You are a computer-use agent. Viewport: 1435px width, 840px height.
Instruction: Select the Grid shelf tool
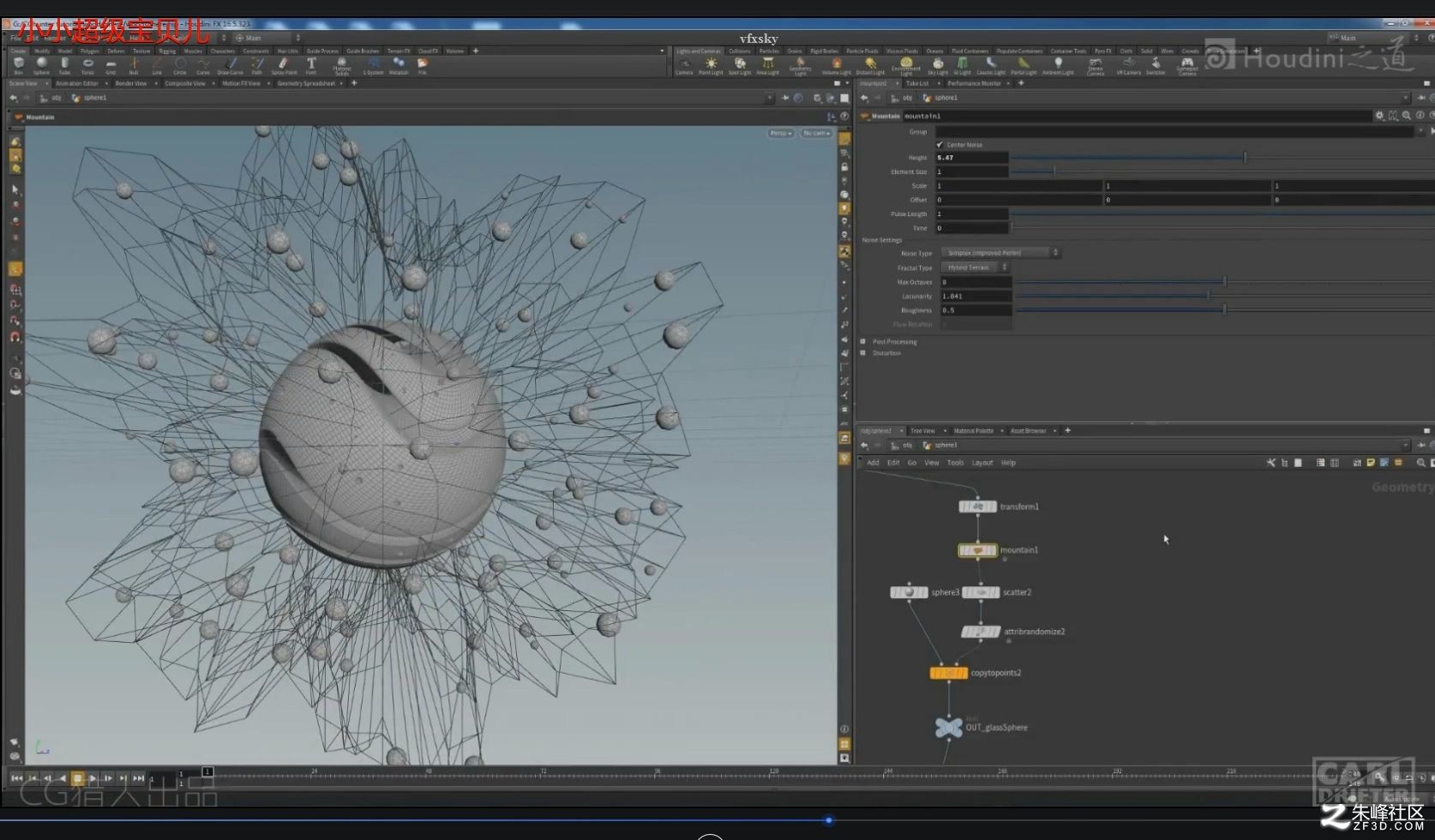pos(111,66)
